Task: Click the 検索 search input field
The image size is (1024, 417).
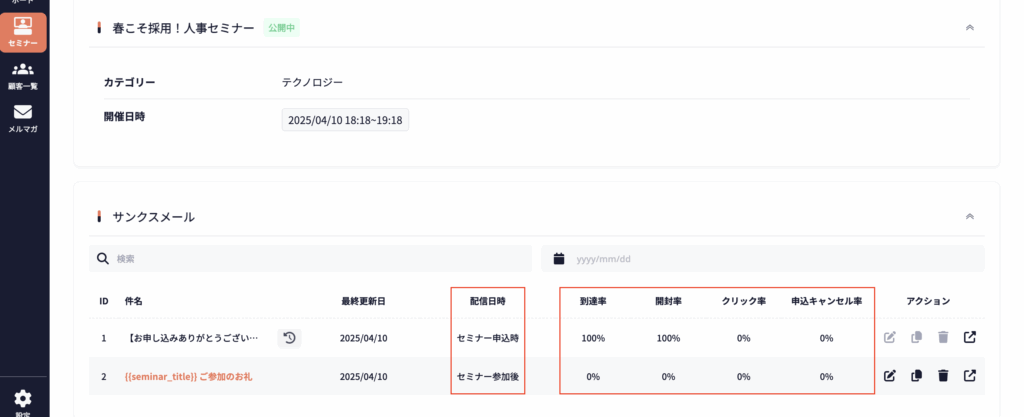Action: pyautogui.click(x=320, y=259)
